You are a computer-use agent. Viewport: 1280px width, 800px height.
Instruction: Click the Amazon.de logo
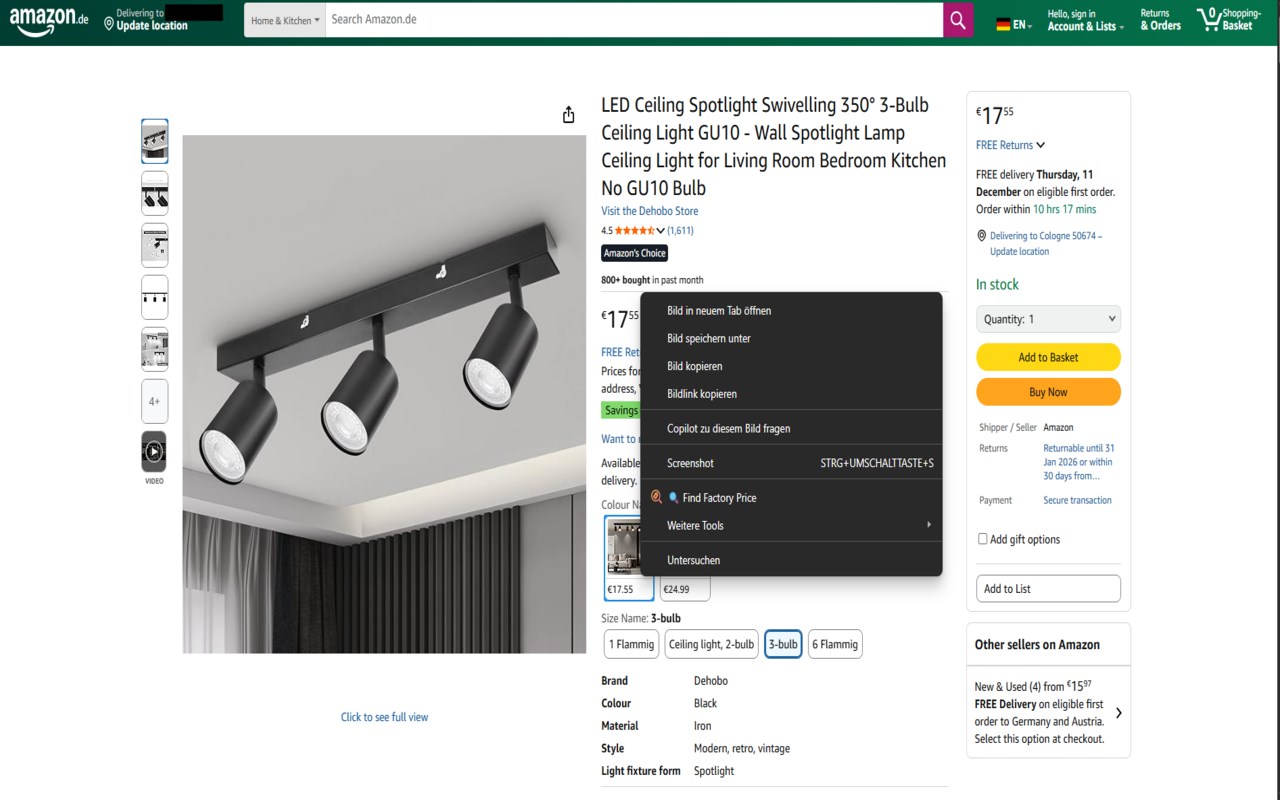point(48,21)
